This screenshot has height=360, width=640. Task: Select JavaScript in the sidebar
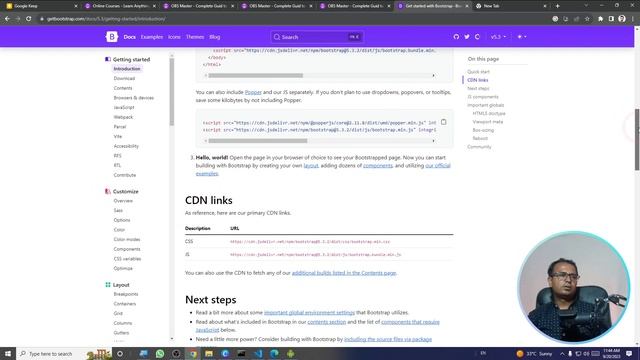point(124,107)
